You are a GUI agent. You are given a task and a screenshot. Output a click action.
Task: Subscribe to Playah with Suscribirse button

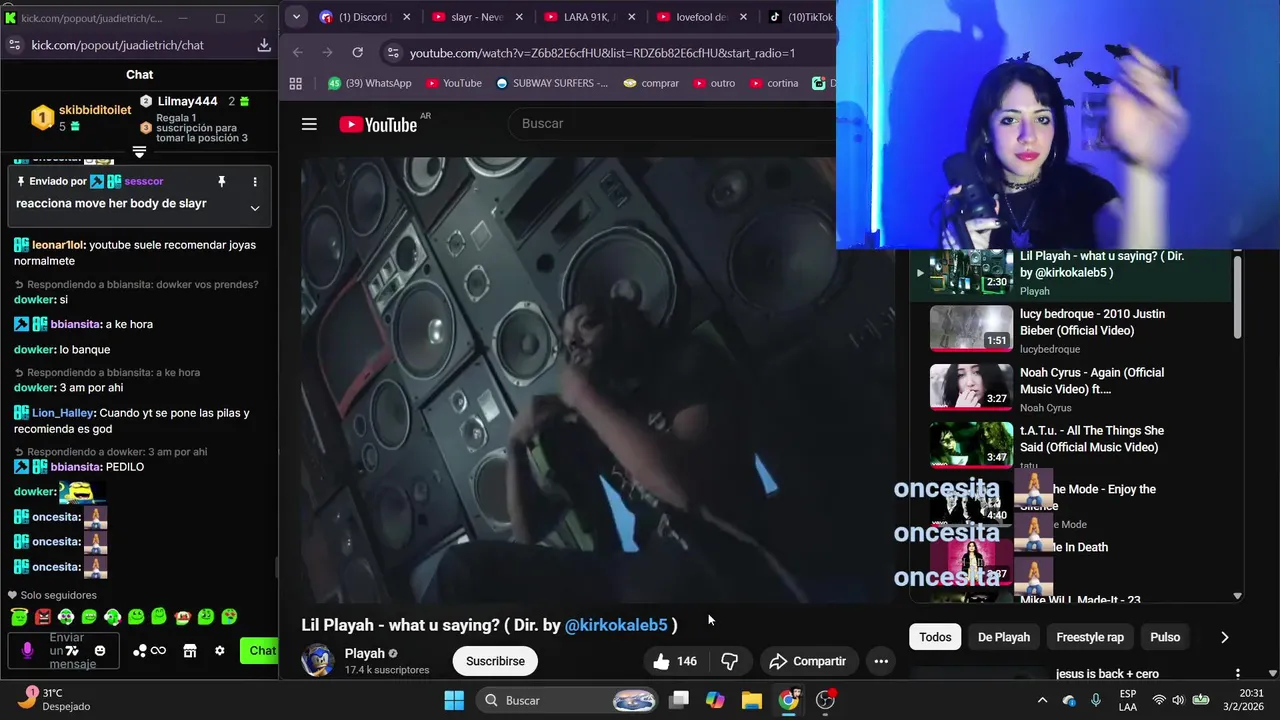pyautogui.click(x=495, y=661)
